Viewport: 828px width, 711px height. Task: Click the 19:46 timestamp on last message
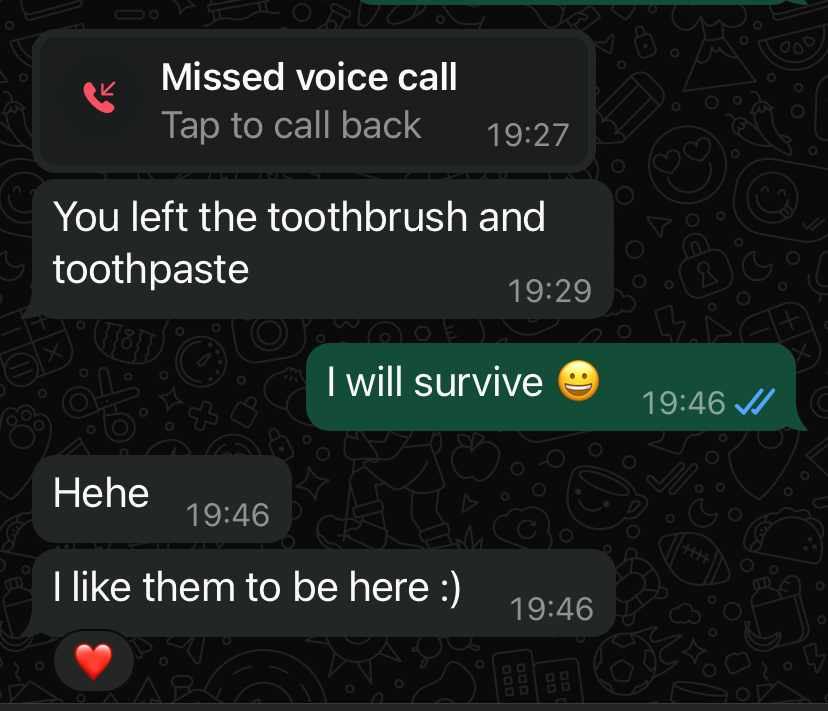[552, 609]
